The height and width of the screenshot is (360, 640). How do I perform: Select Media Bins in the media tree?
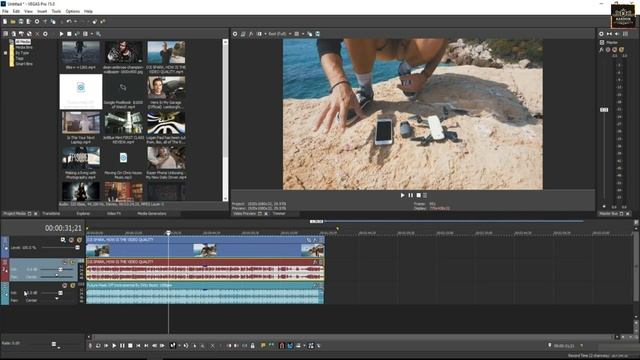pyautogui.click(x=24, y=47)
